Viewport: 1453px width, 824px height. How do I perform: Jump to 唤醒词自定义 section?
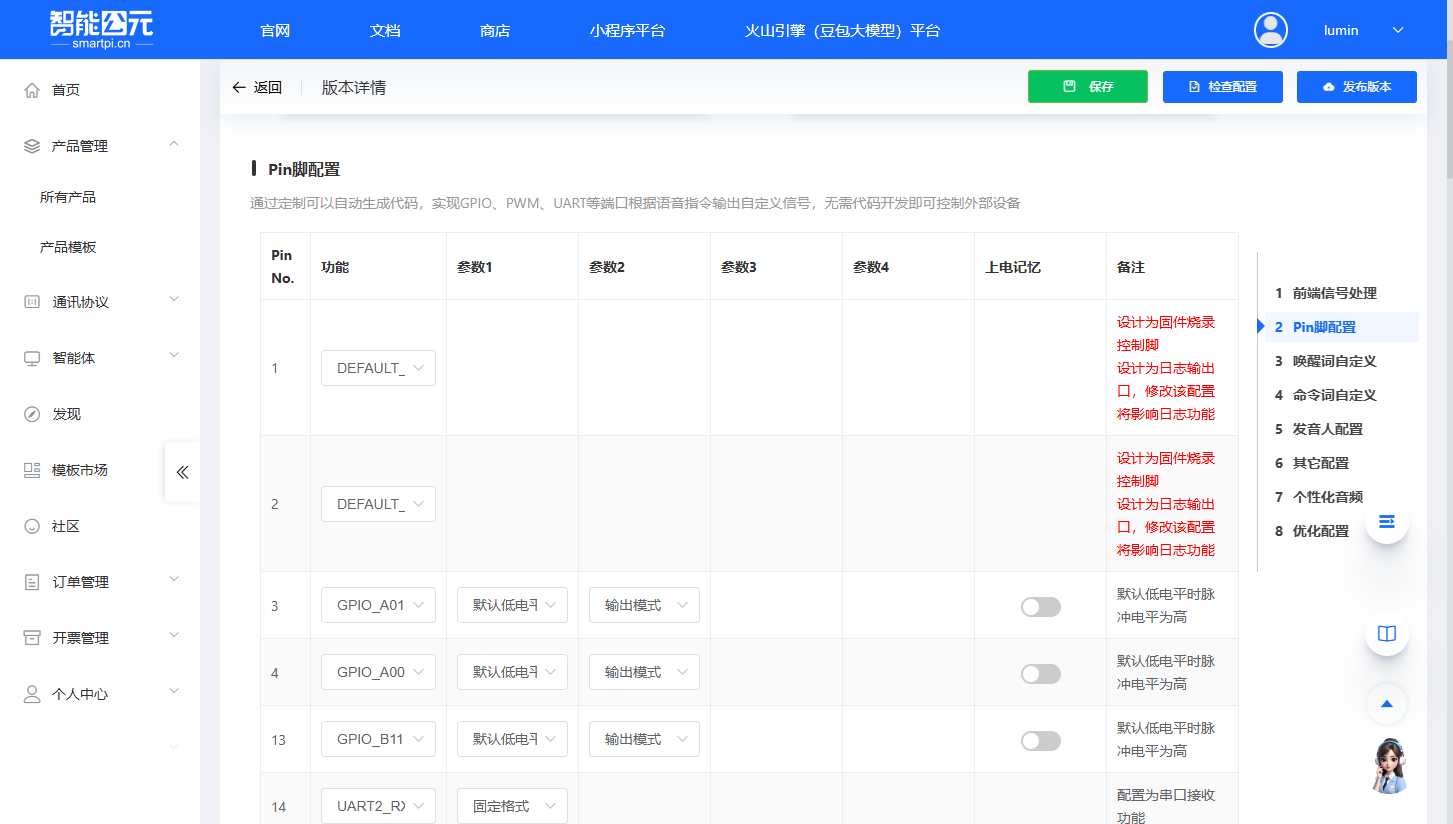click(x=1334, y=361)
